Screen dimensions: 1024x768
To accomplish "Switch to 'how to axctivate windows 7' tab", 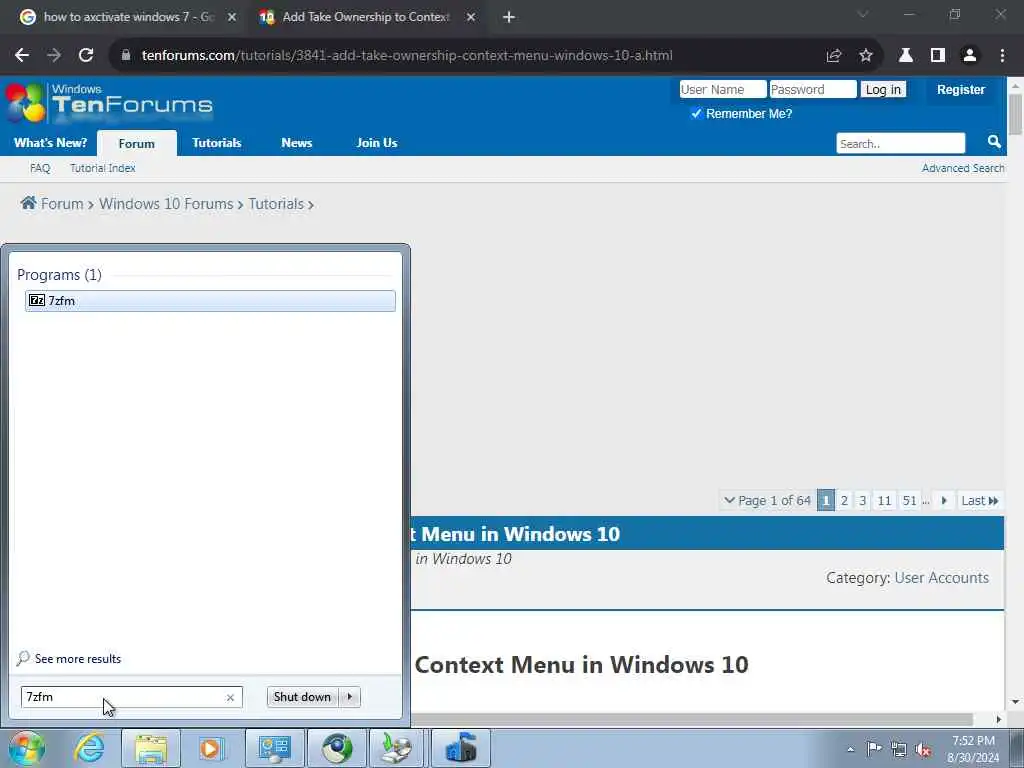I will point(129,17).
